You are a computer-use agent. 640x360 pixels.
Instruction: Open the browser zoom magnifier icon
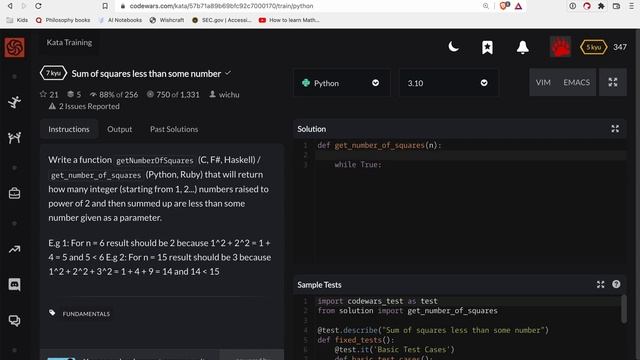pos(485,6)
